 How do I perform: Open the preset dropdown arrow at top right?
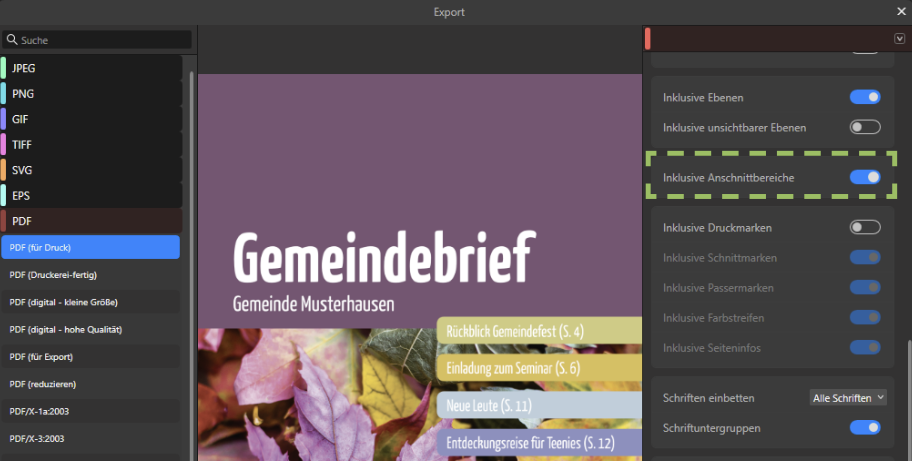899,38
